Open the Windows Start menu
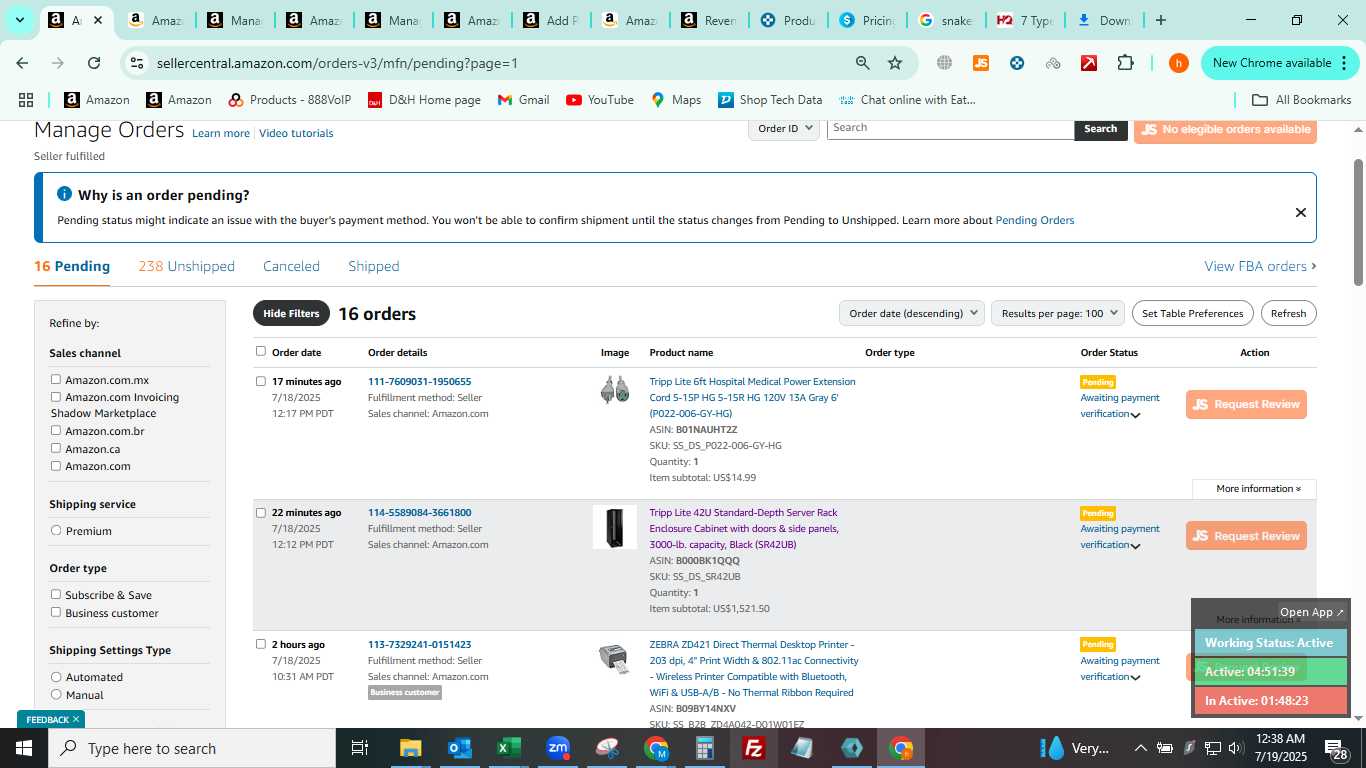This screenshot has width=1366, height=768. 24,748
